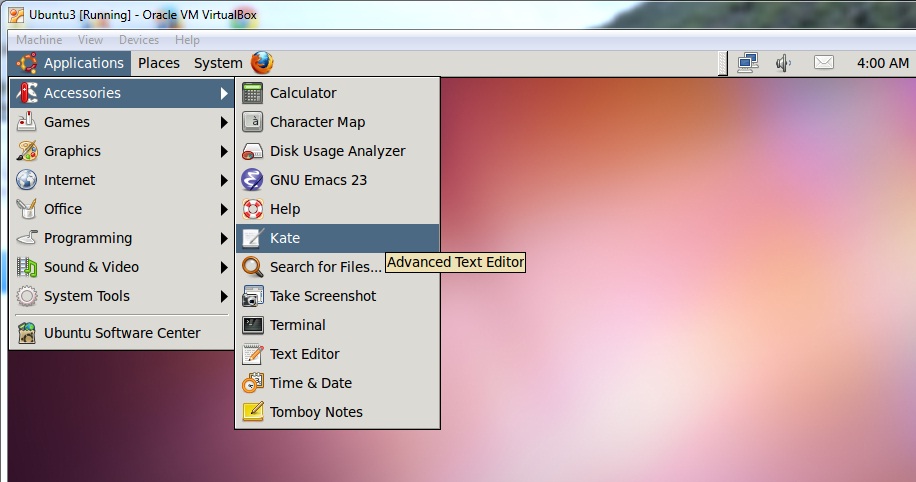
Task: Expand the Graphics submenu arrow
Action: (224, 151)
